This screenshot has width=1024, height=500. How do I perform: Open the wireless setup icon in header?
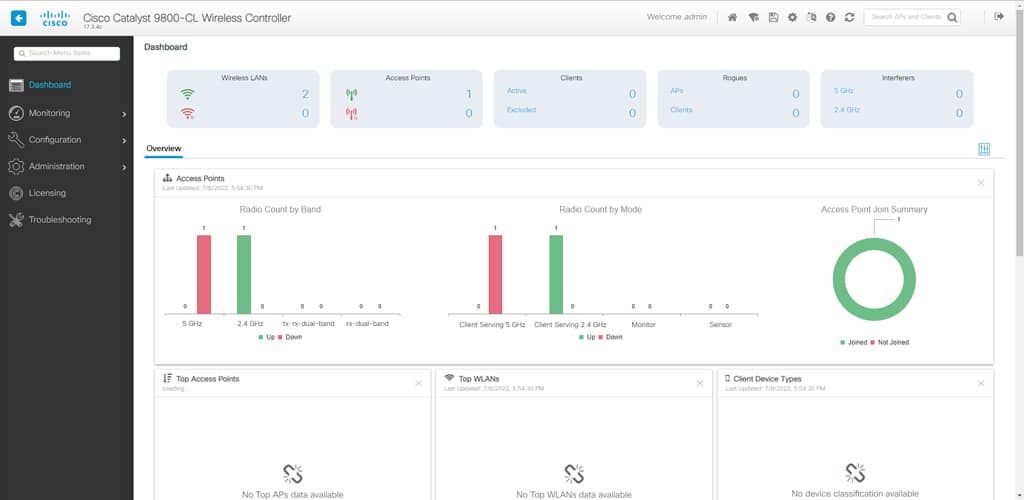(x=753, y=18)
